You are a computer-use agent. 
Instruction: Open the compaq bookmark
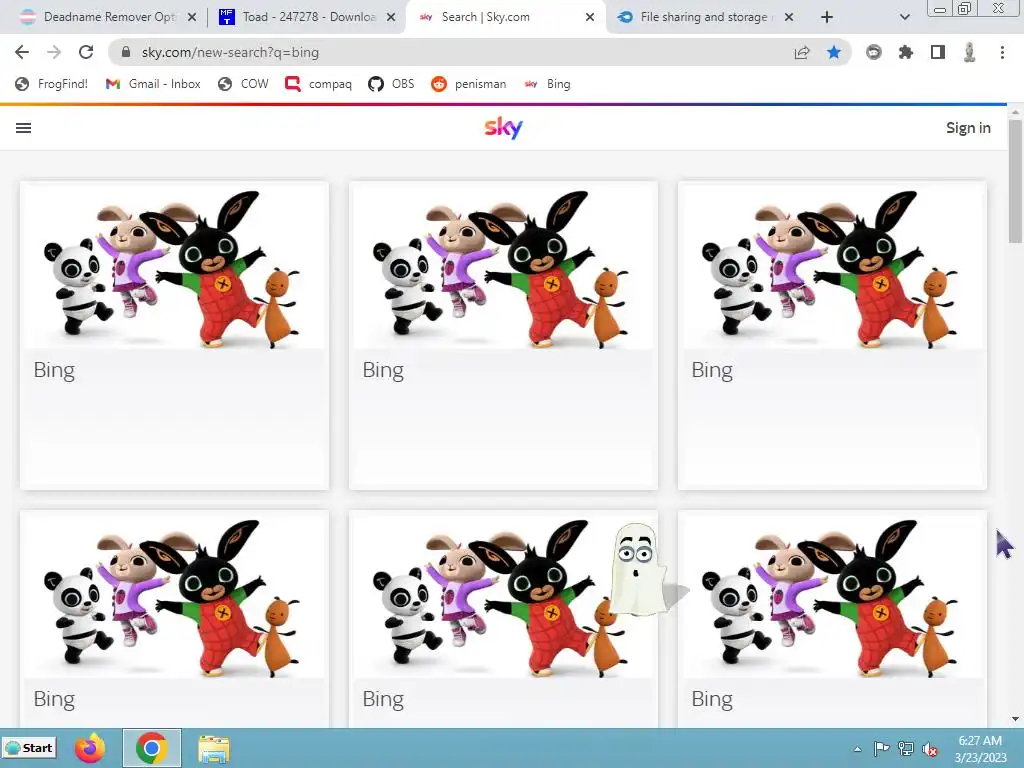[x=319, y=84]
